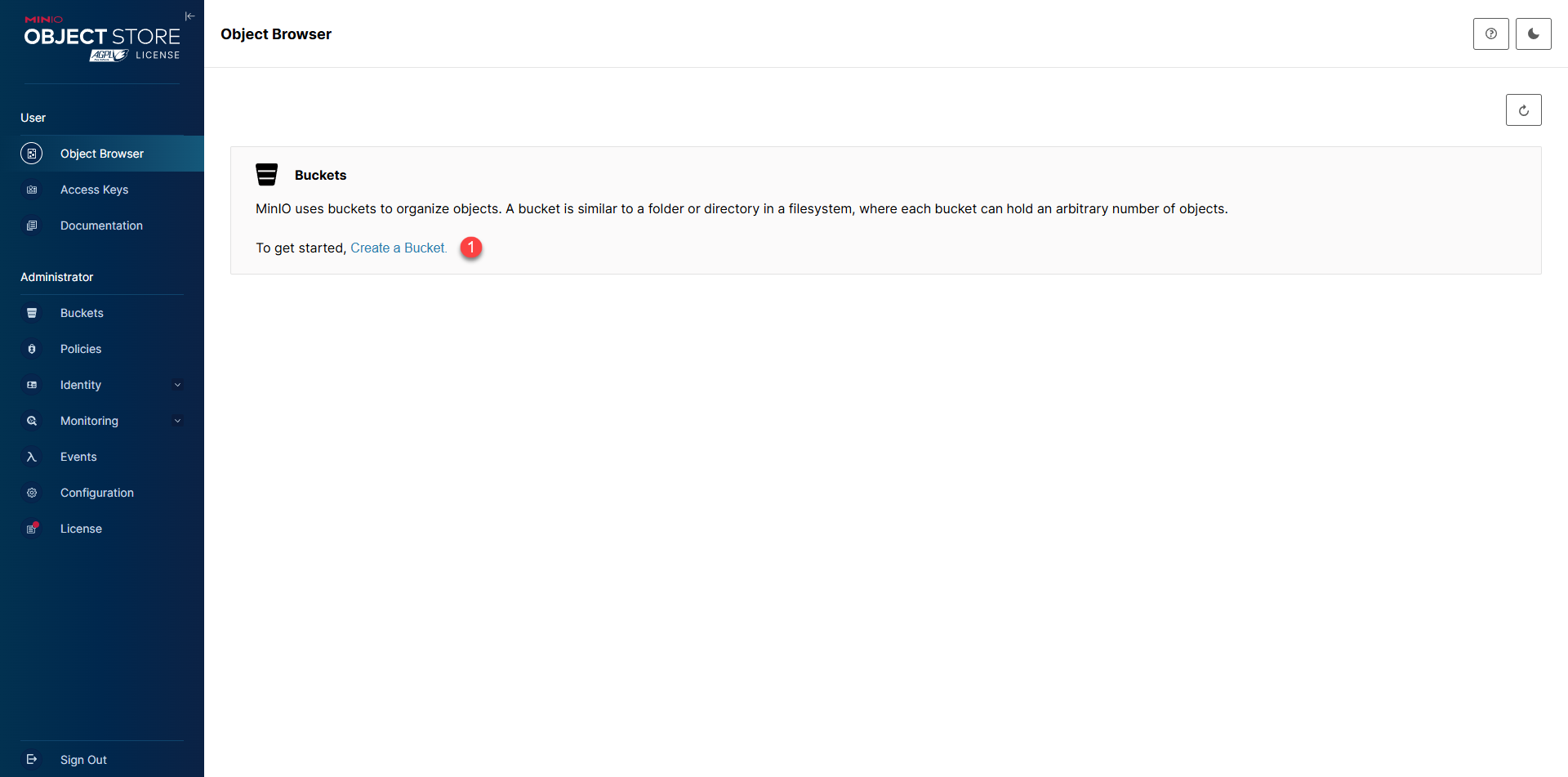Click the Buckets icon in the sidebar
Viewport: 1568px width, 777px height.
click(x=32, y=313)
